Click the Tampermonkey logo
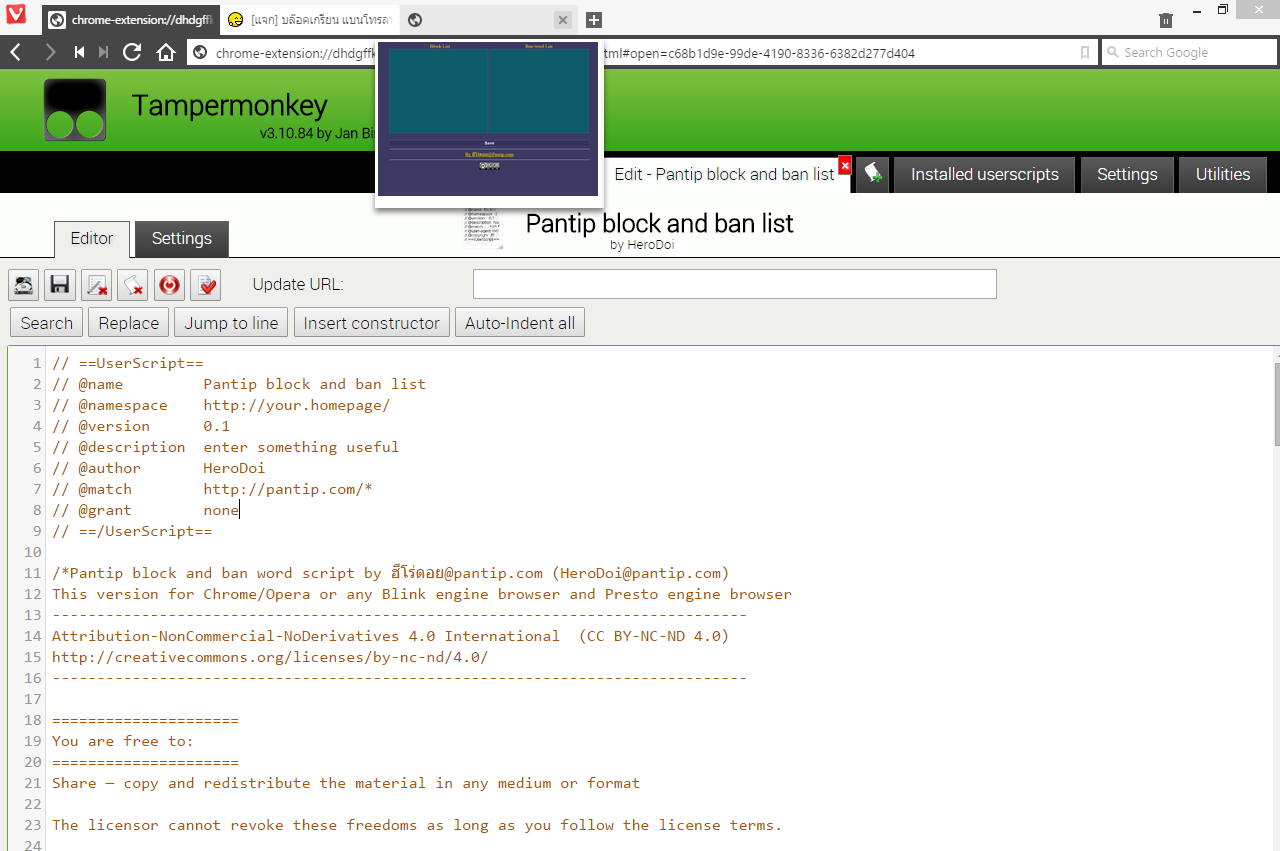This screenshot has width=1280, height=851. tap(75, 110)
